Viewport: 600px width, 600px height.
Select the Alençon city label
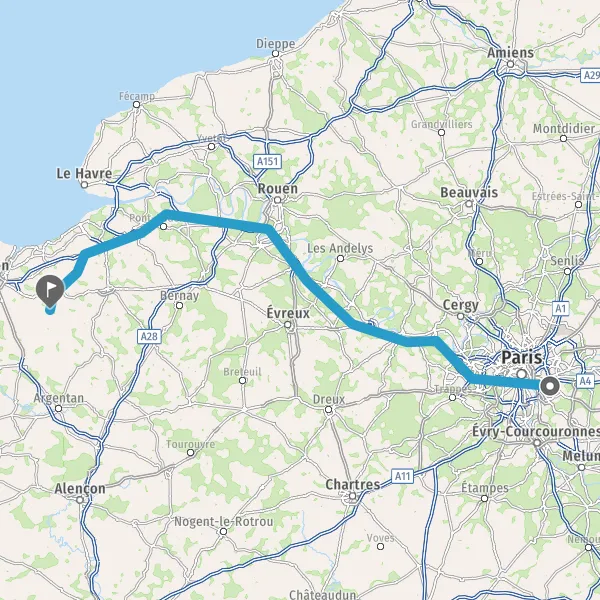point(80,488)
